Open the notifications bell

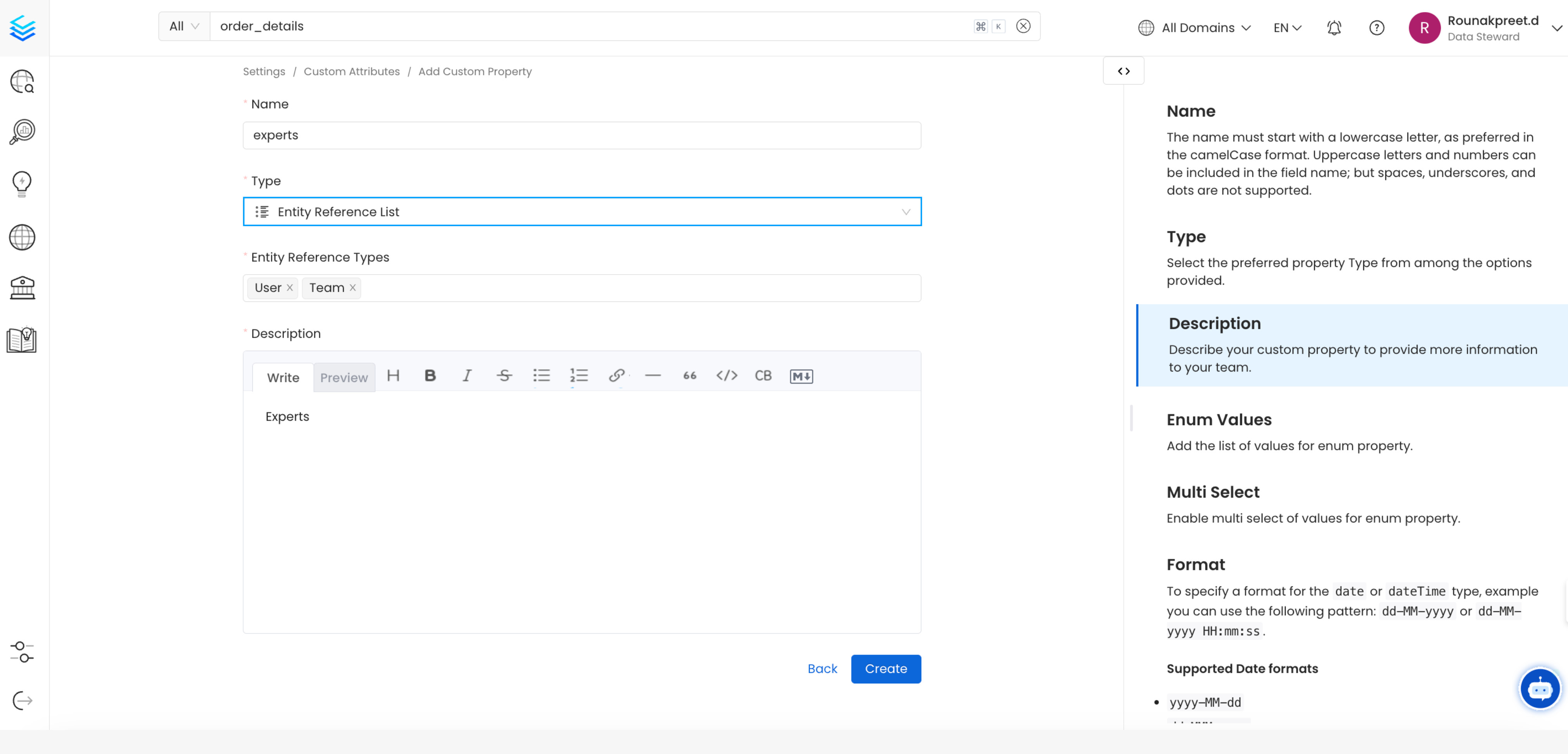[x=1334, y=28]
